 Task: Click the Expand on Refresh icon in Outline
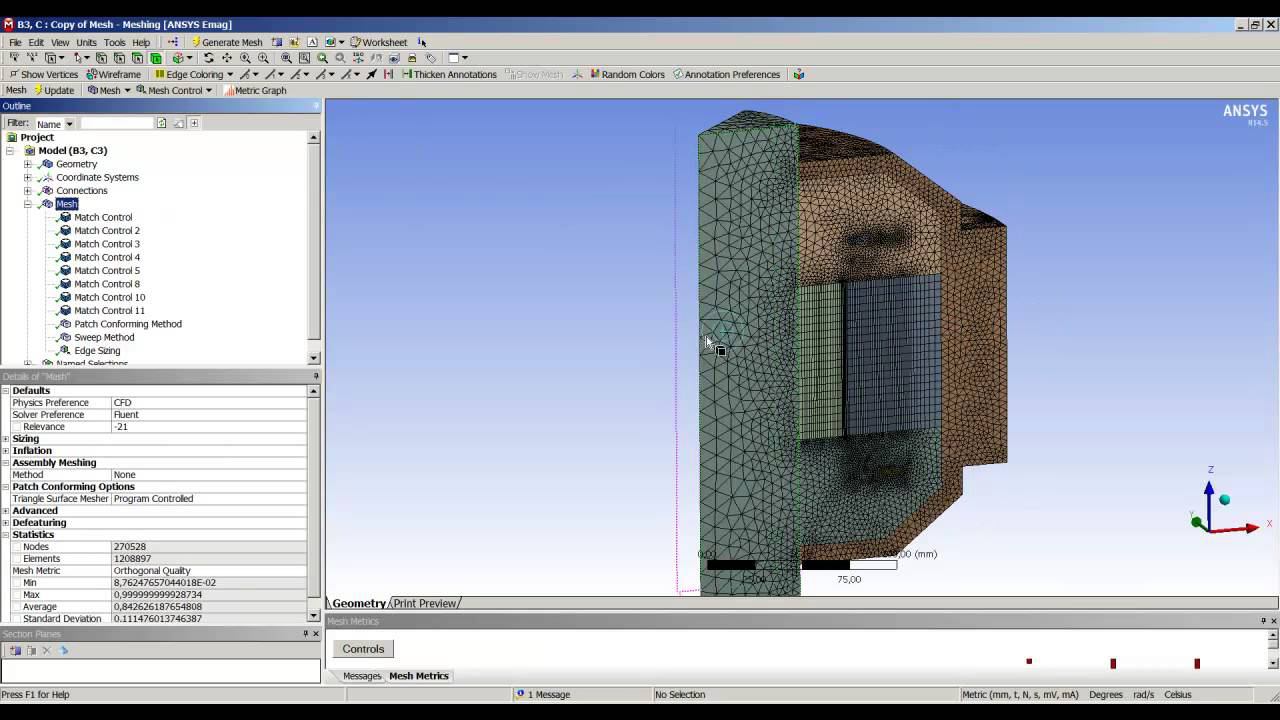[x=194, y=123]
